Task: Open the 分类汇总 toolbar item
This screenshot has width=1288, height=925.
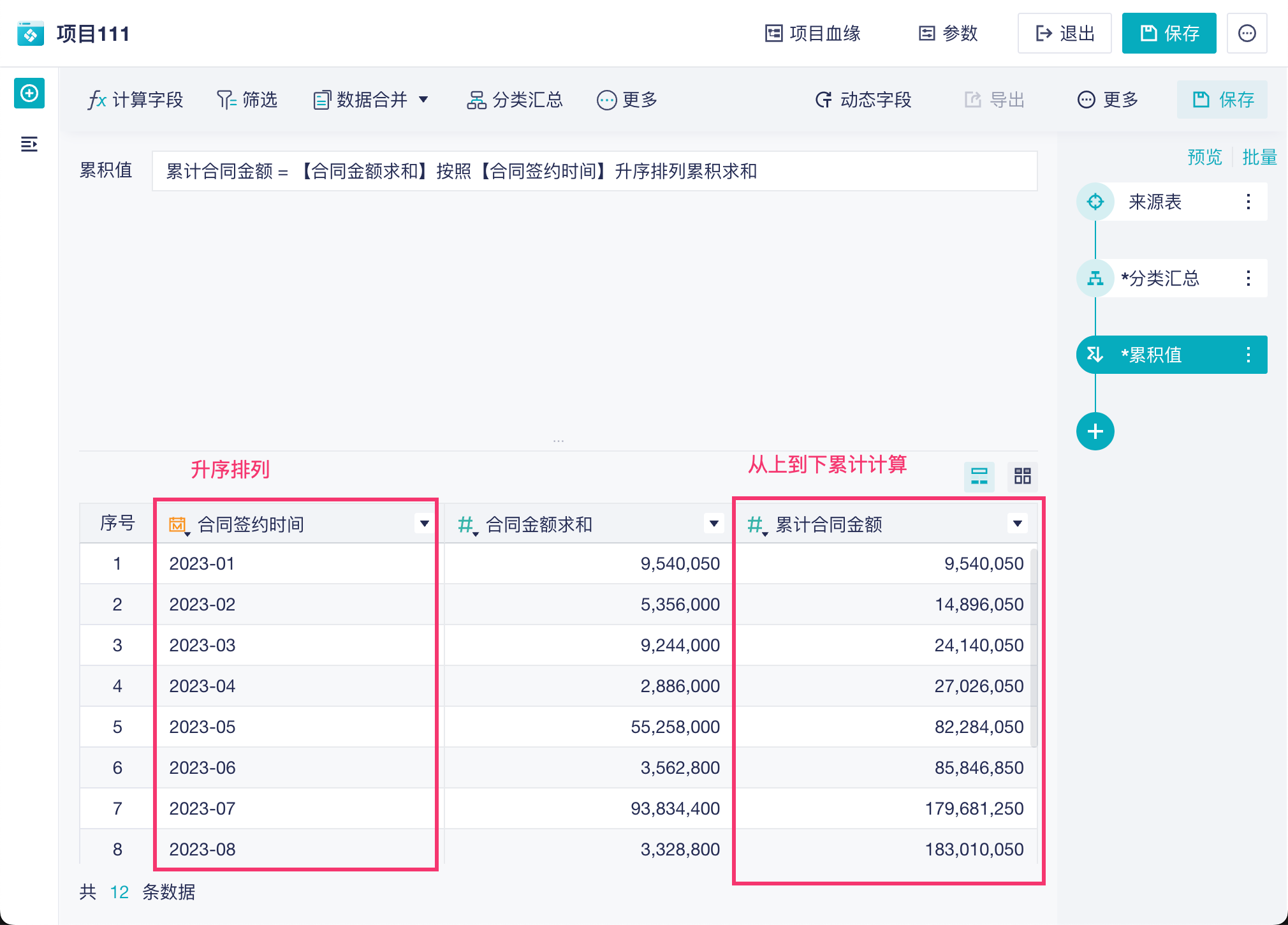Action: (515, 100)
